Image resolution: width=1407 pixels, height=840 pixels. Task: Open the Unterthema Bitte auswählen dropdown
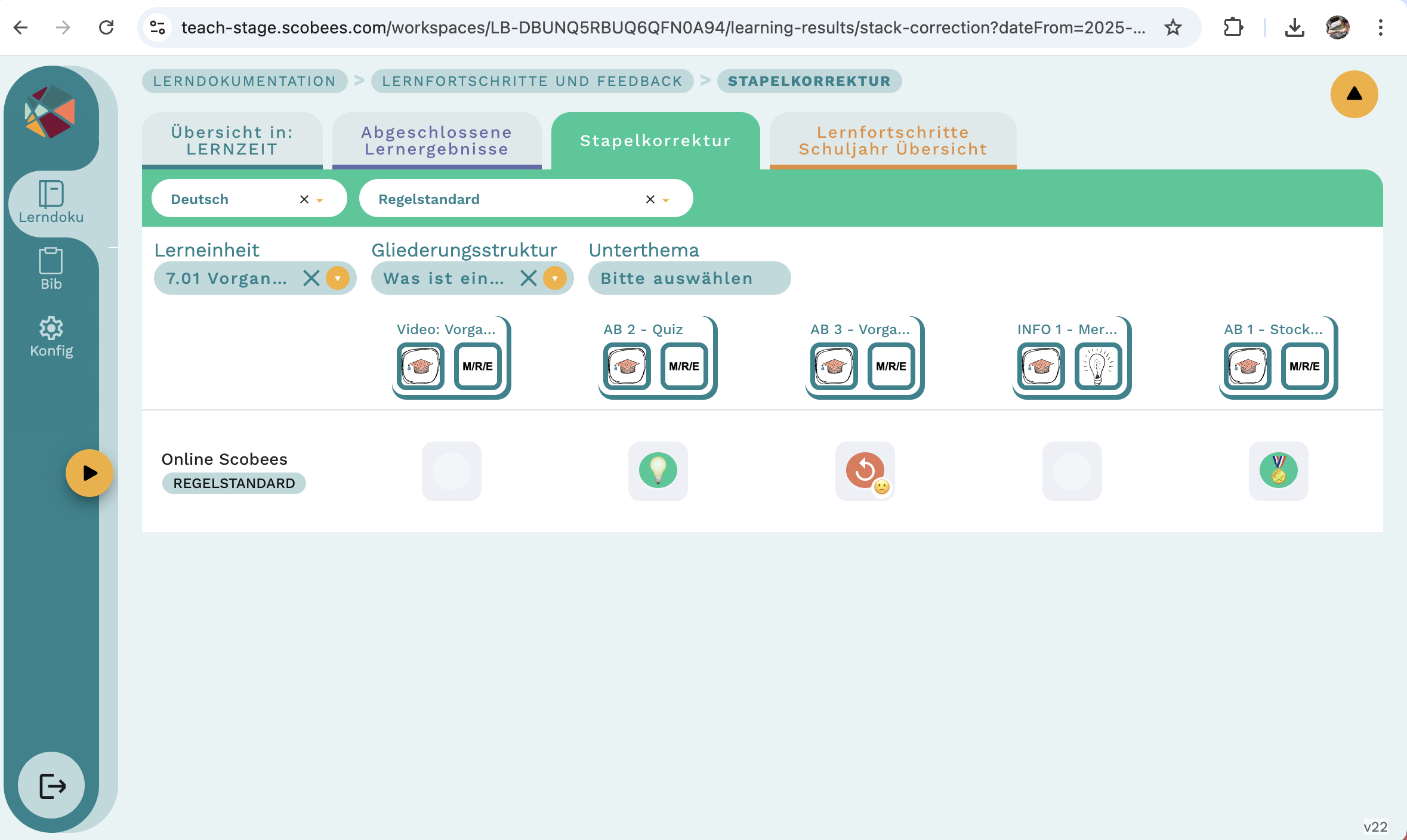(x=690, y=278)
